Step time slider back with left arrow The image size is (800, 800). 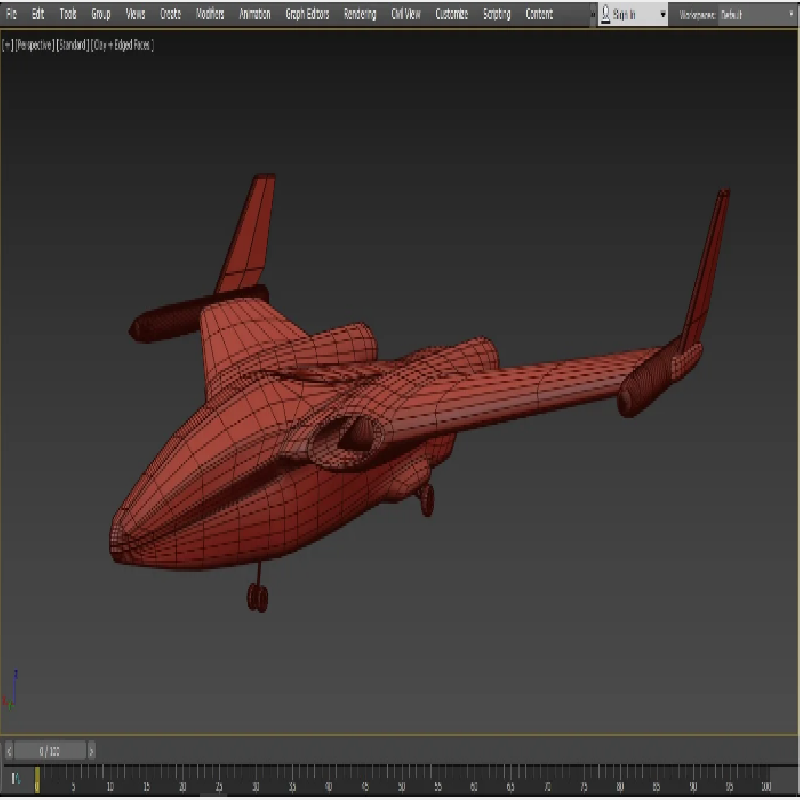(10, 750)
